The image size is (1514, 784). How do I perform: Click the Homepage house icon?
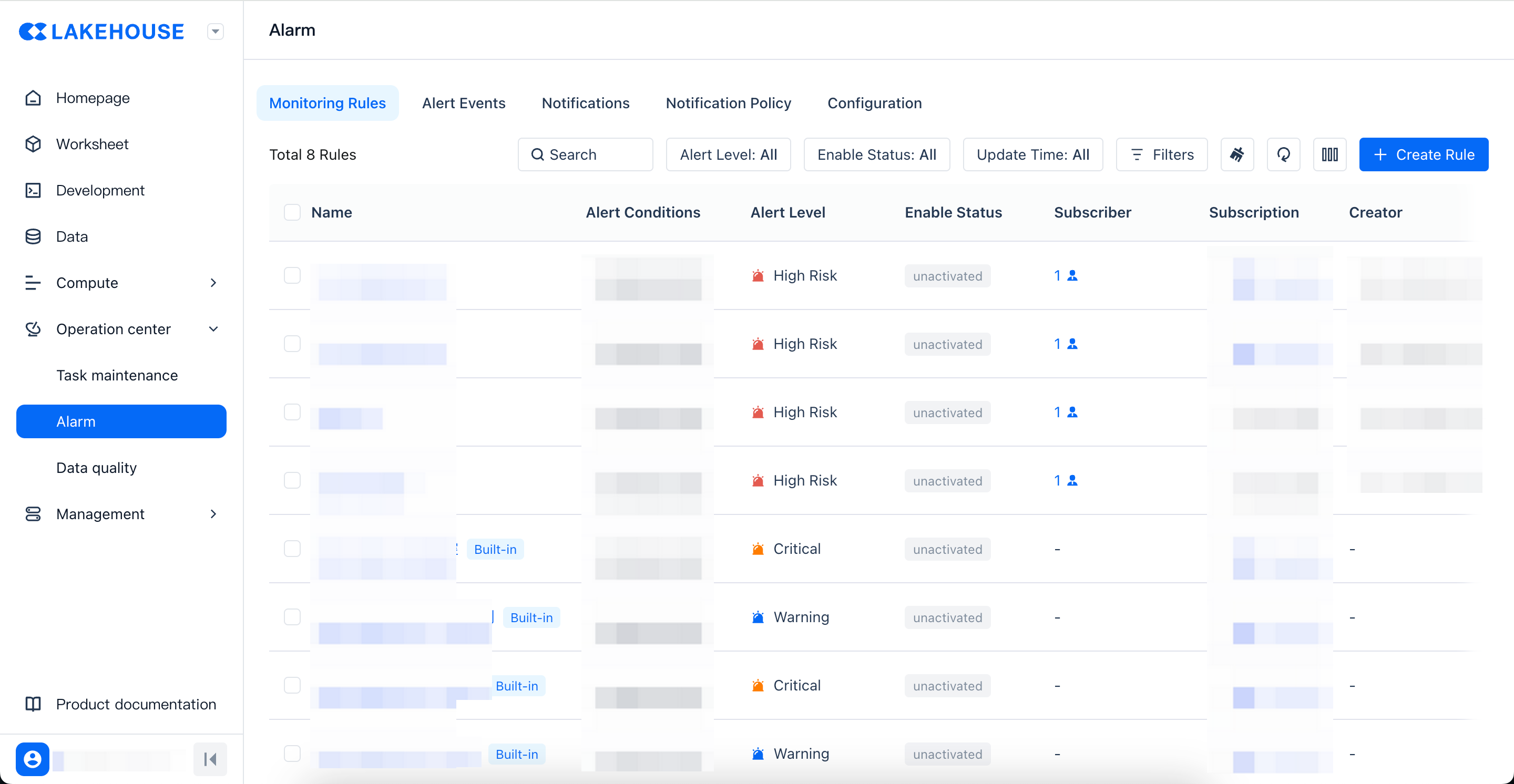33,98
